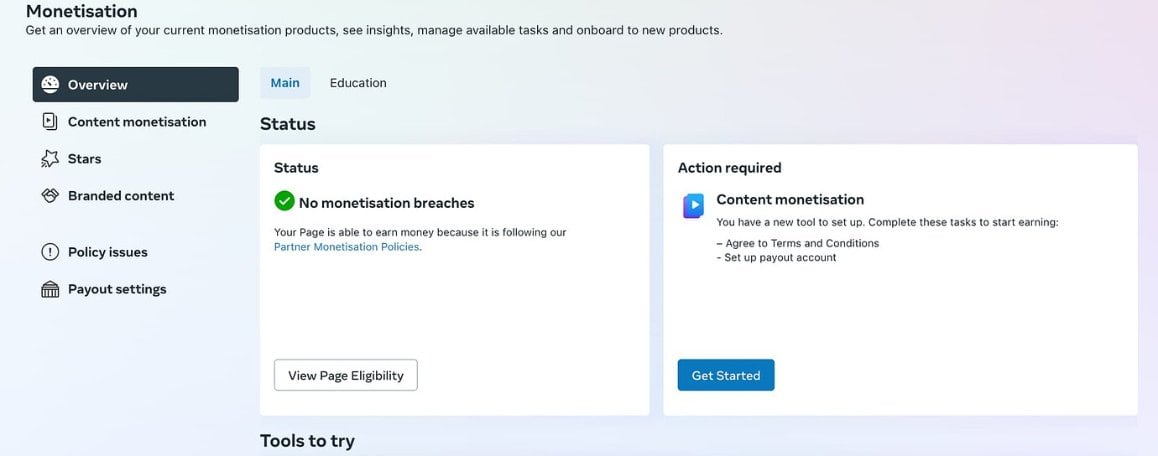Click the Branded content handshake icon
The image size is (1158, 456).
49,196
